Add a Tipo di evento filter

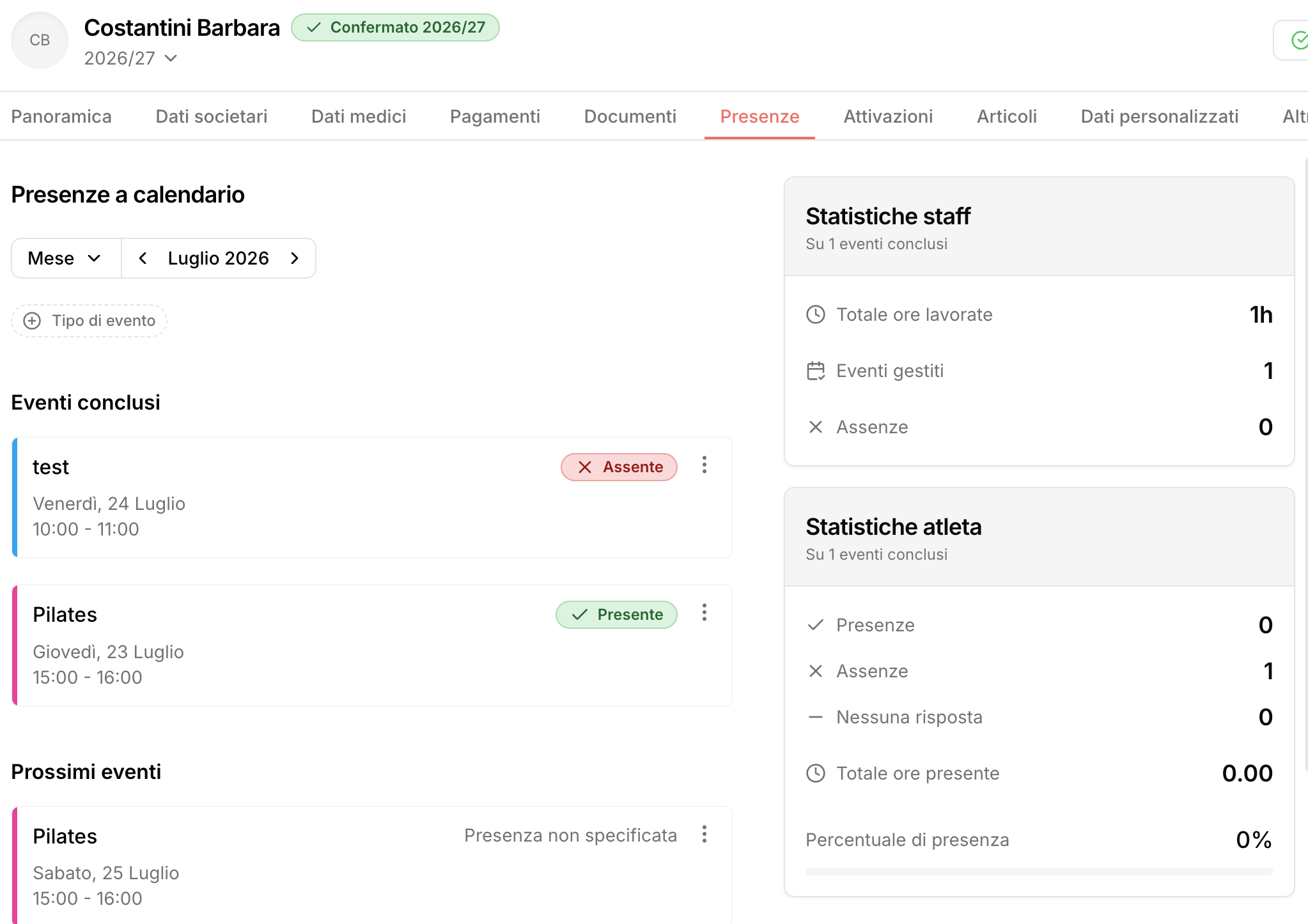[89, 321]
